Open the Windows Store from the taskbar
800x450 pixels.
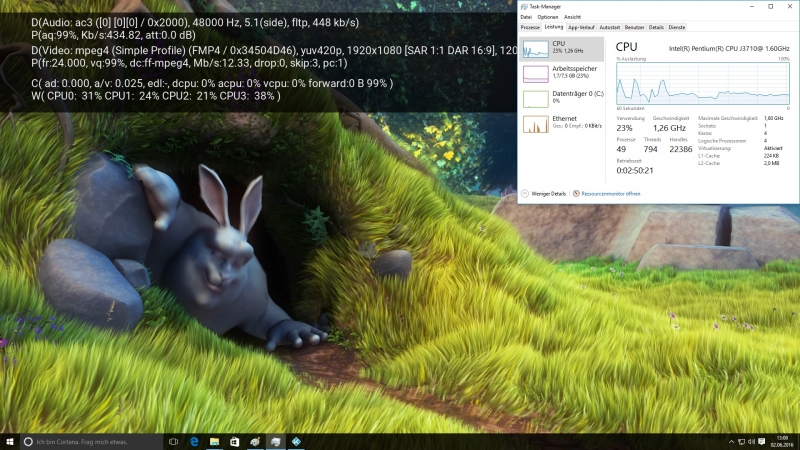pyautogui.click(x=235, y=442)
